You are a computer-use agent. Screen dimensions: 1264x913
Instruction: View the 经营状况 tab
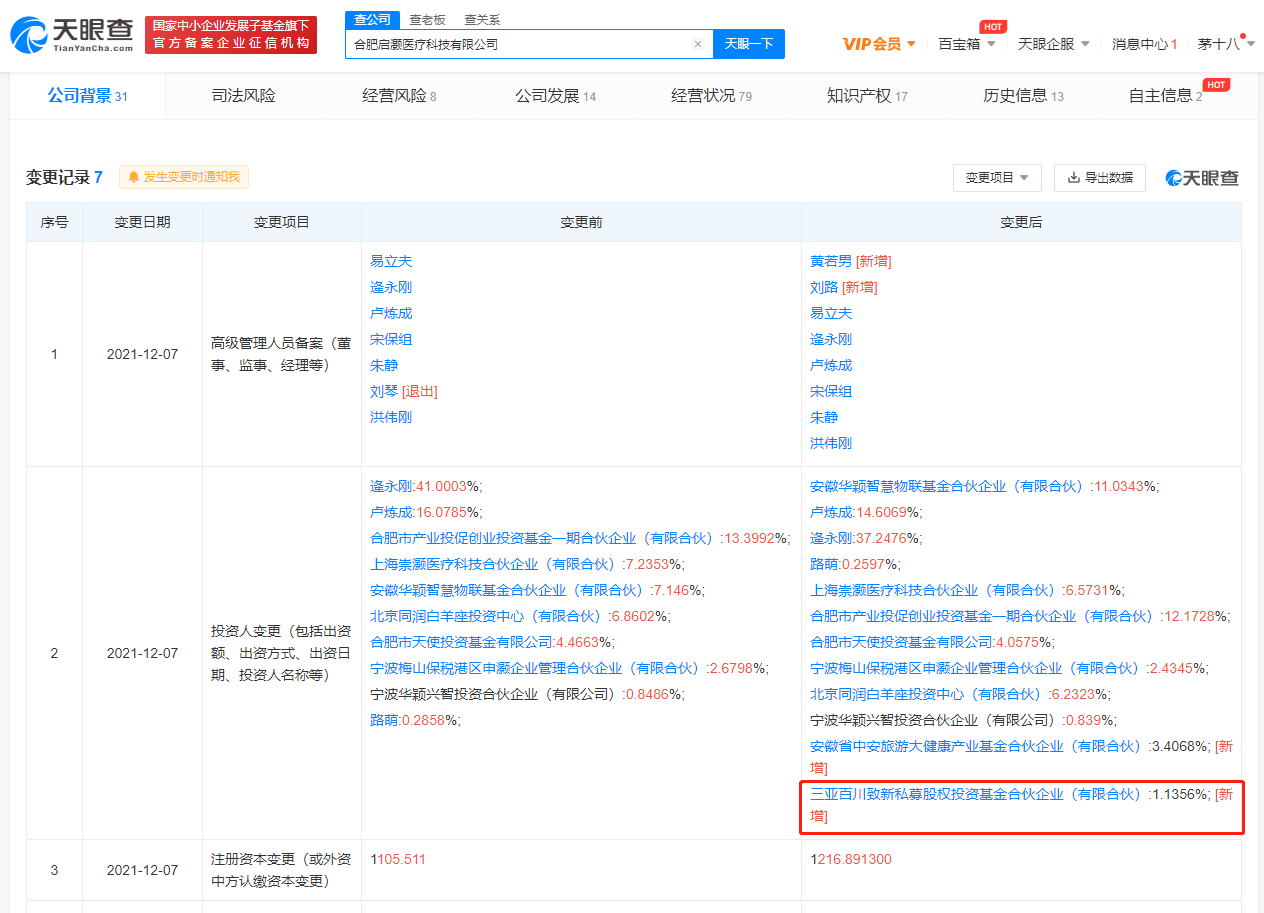click(x=711, y=96)
